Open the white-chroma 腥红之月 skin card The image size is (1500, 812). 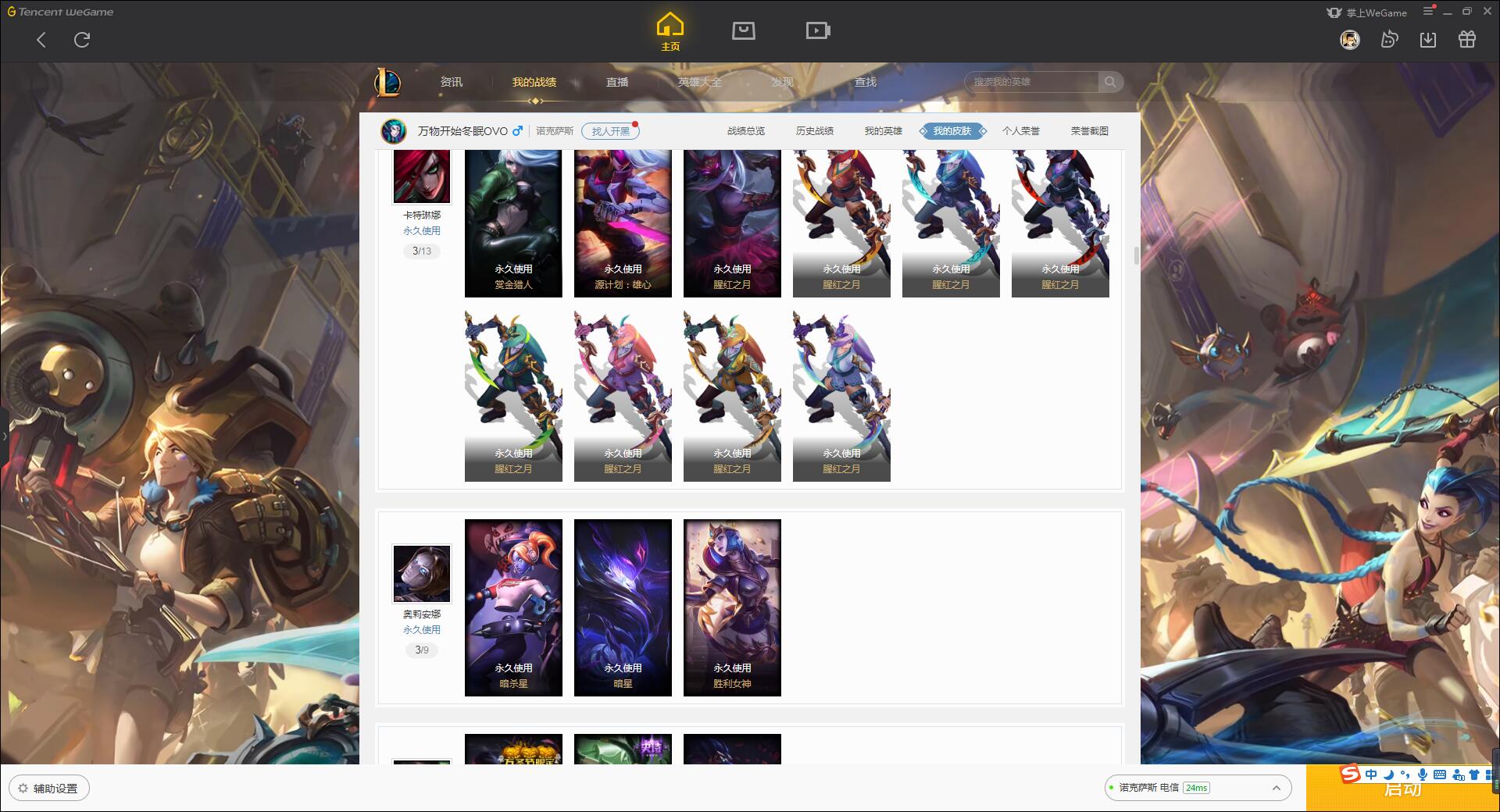[841, 395]
